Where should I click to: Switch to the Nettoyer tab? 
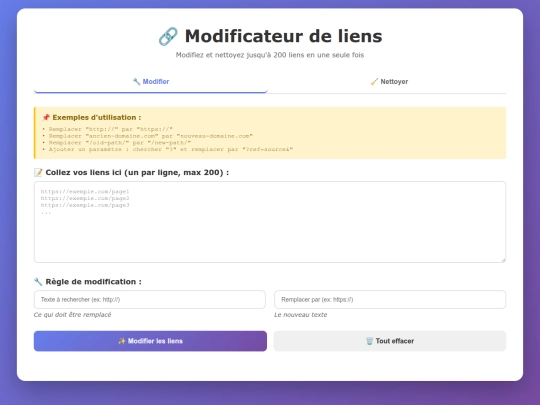[389, 82]
